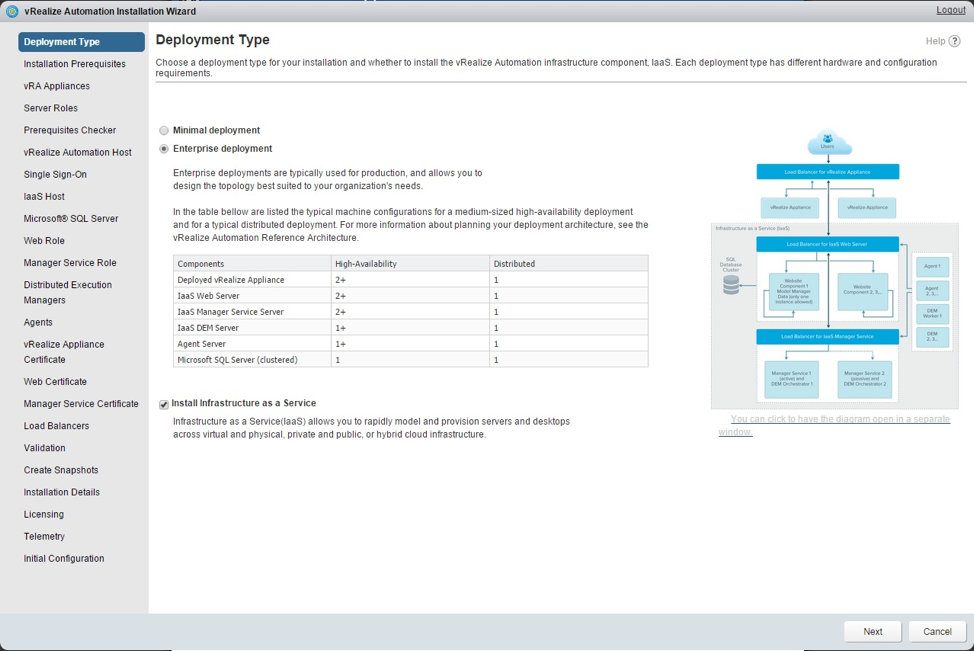Click 'Load Balancer for vRealize Appliance' diagram box
This screenshot has height=651, width=974.
(x=827, y=171)
